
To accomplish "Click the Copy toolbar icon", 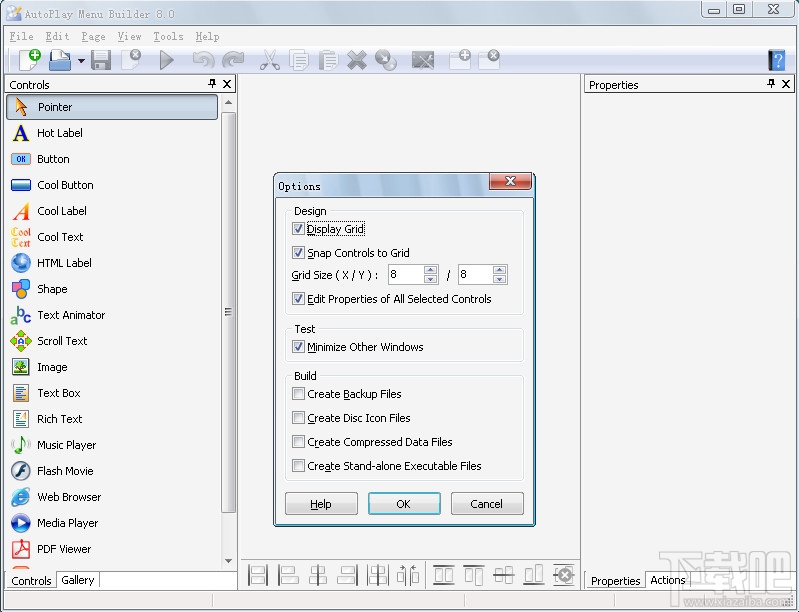I will [x=299, y=60].
